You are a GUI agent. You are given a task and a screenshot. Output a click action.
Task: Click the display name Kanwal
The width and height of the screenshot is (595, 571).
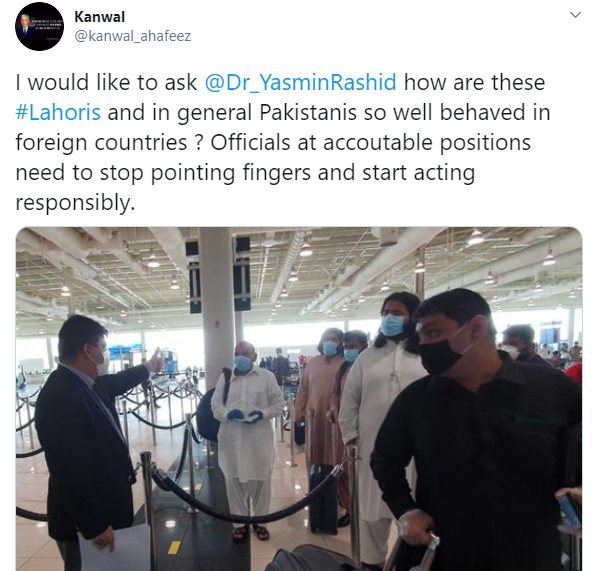[100, 17]
